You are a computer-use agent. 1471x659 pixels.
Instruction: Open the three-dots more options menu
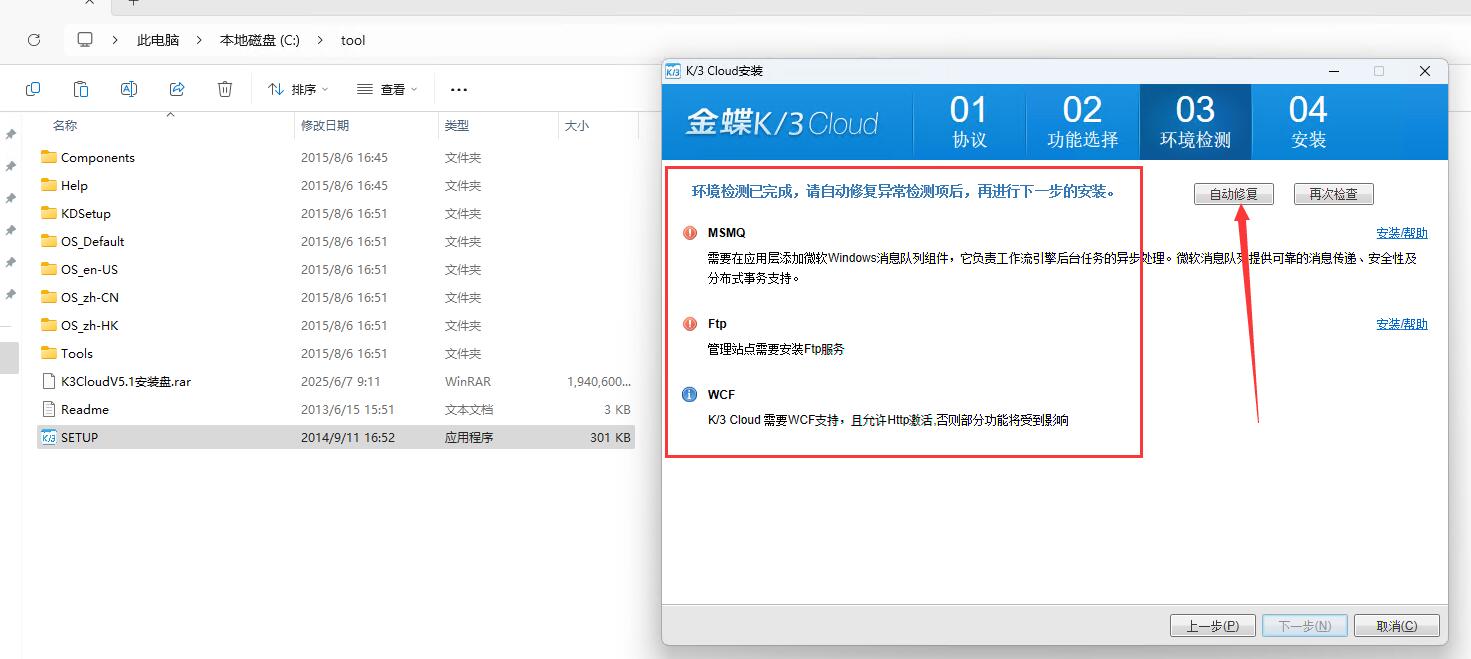tap(459, 89)
